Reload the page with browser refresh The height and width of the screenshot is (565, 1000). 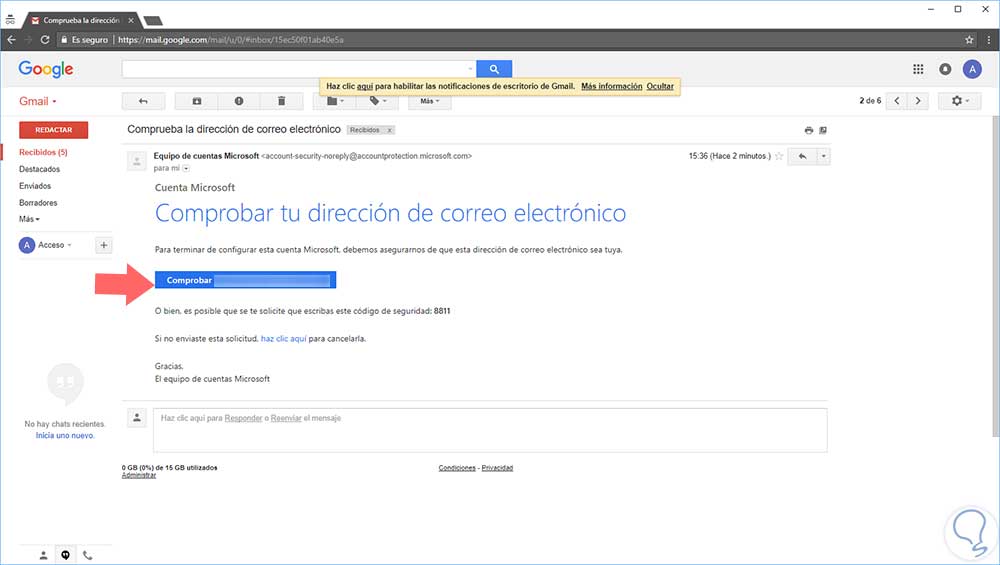point(45,40)
